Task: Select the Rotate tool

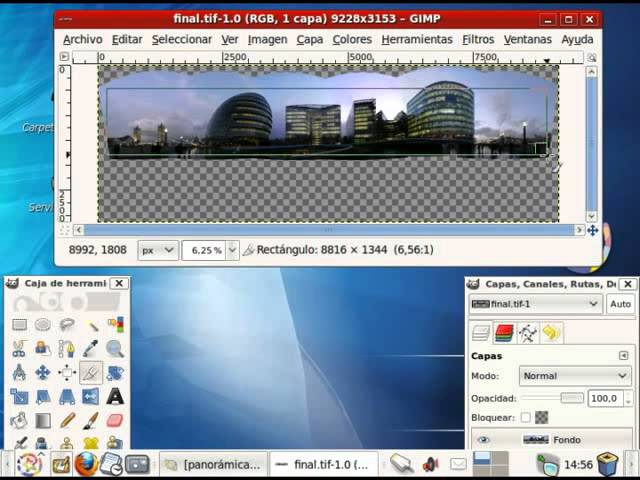Action: tap(115, 373)
